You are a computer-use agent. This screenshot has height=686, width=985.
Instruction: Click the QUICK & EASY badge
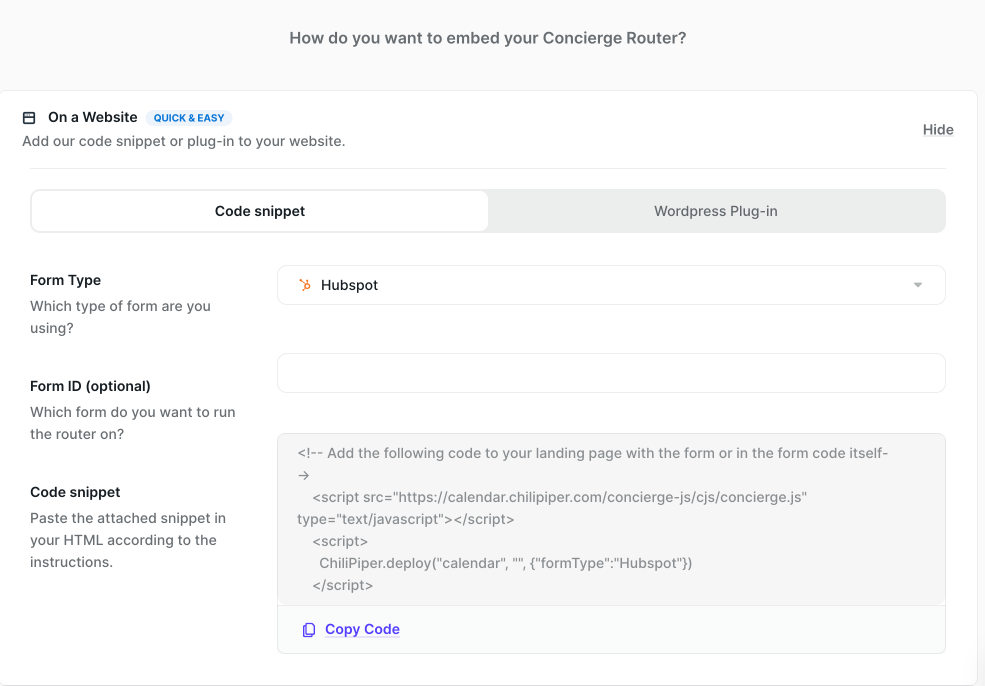pyautogui.click(x=189, y=118)
